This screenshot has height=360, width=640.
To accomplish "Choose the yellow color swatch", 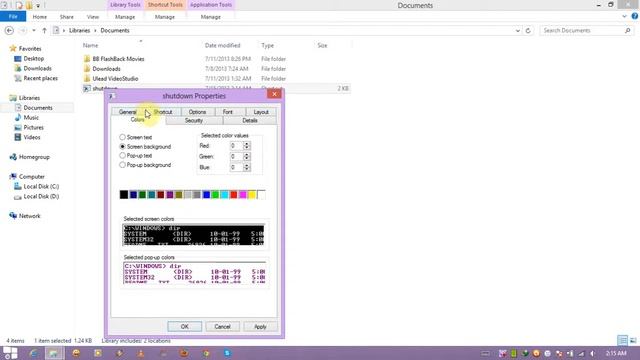I will (x=252, y=195).
